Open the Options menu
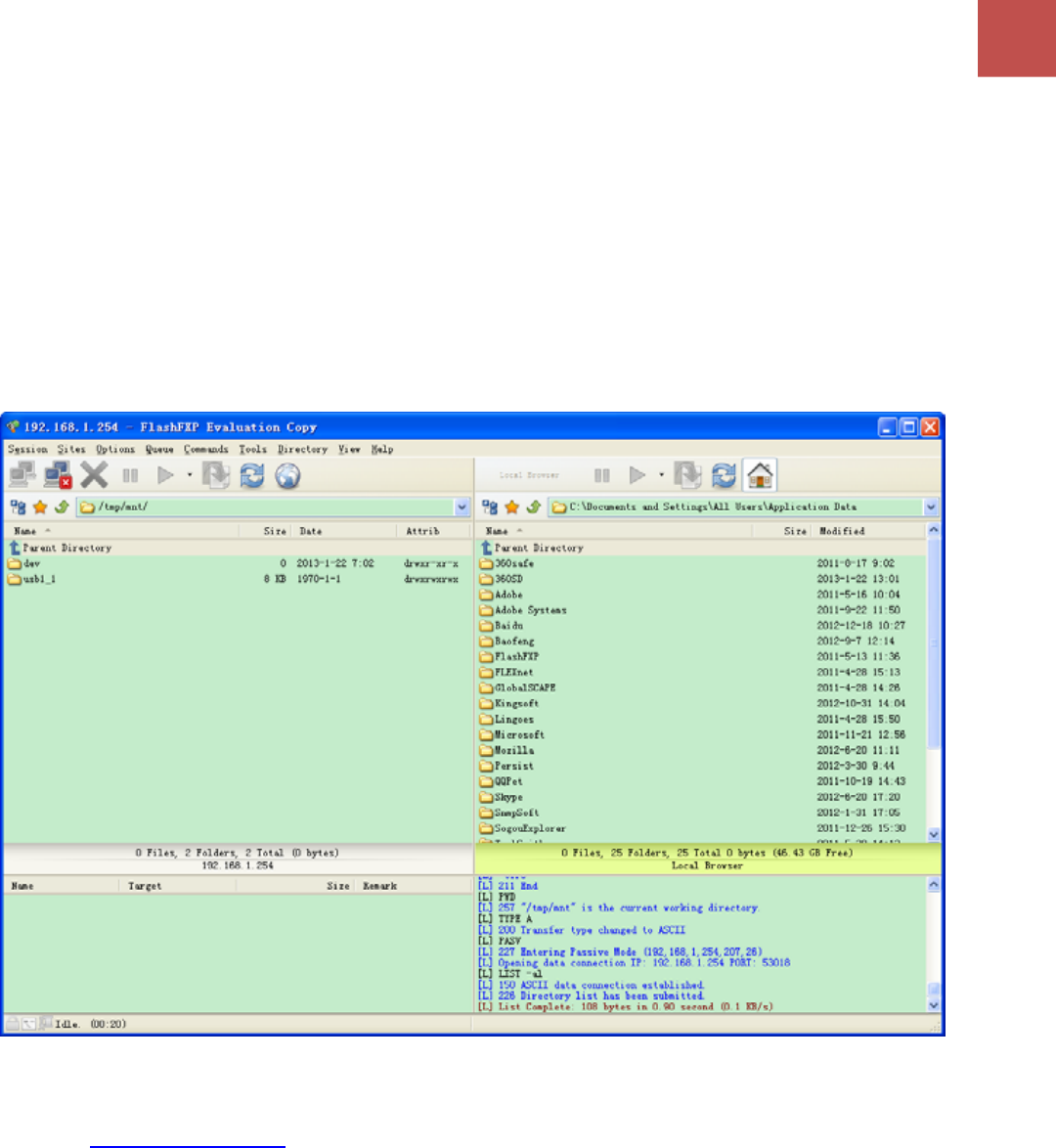The image size is (1056, 1148). (x=115, y=450)
